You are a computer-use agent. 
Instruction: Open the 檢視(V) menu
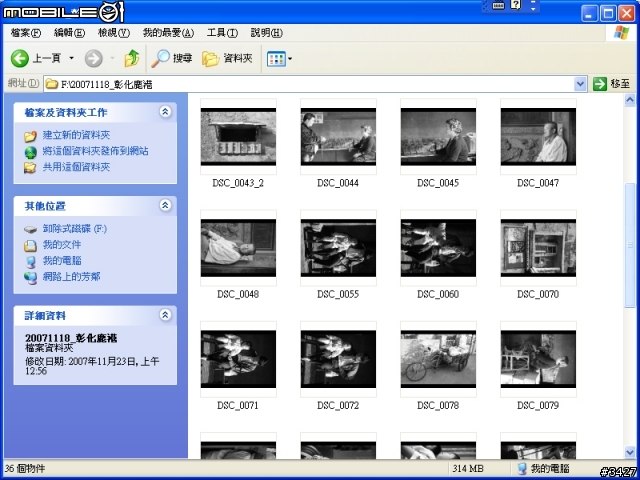[113, 33]
